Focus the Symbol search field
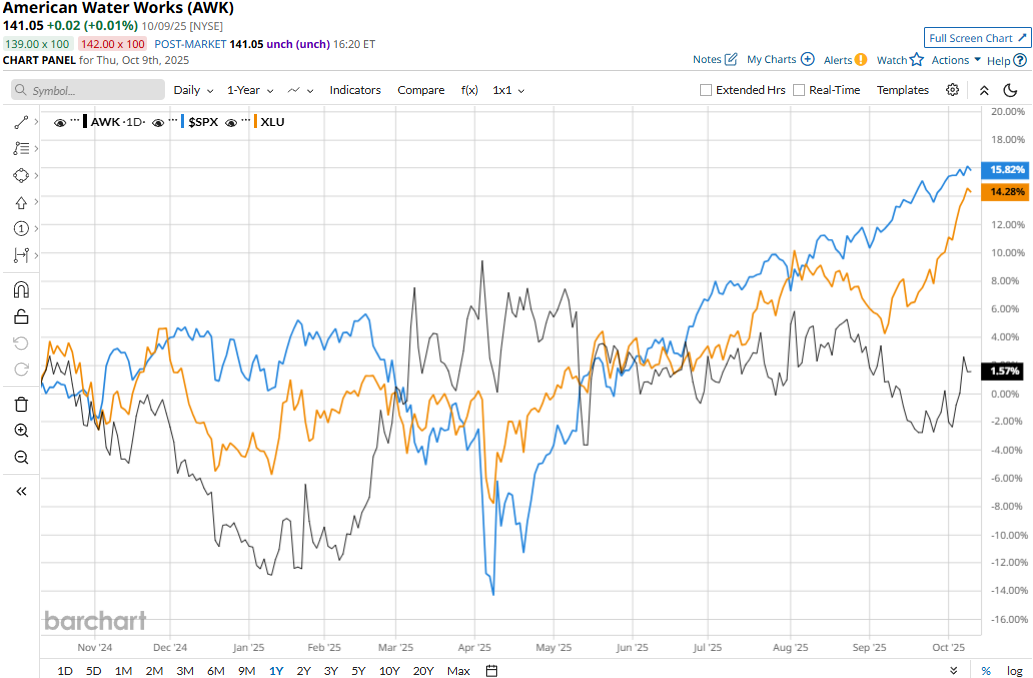Image resolution: width=1033 pixels, height=678 pixels. click(88, 90)
